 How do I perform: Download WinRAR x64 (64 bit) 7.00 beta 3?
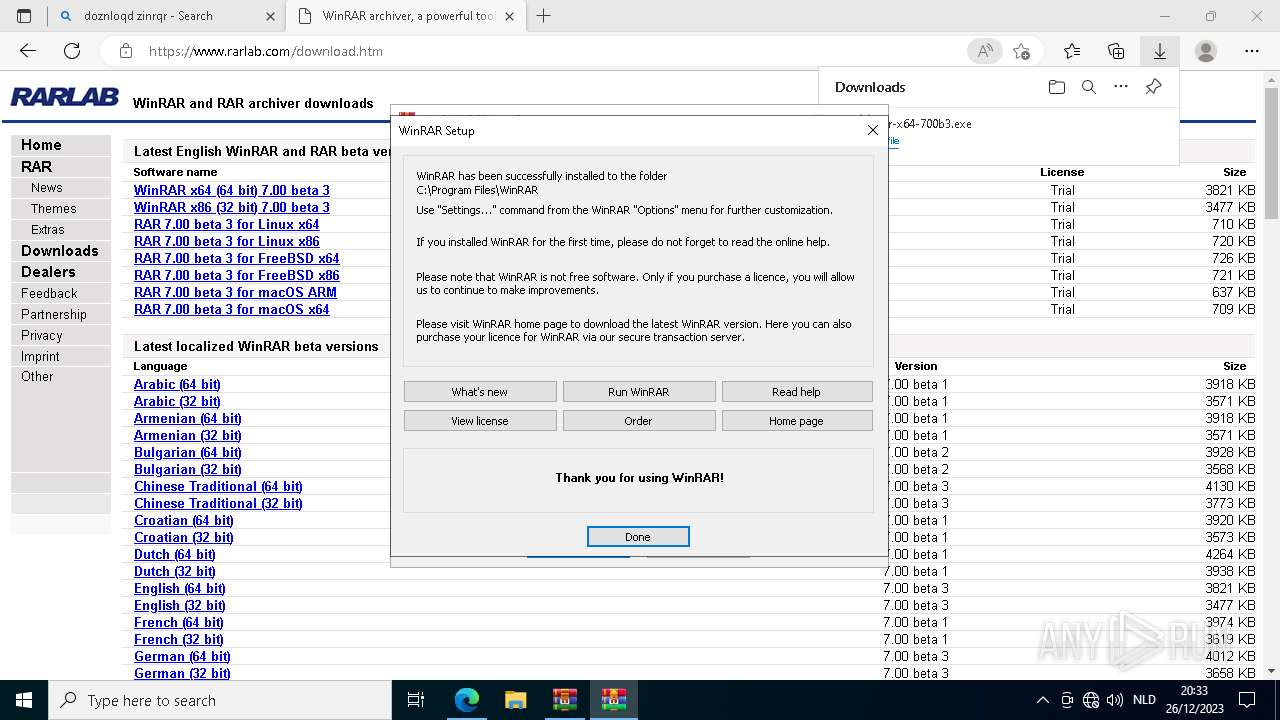[232, 190]
